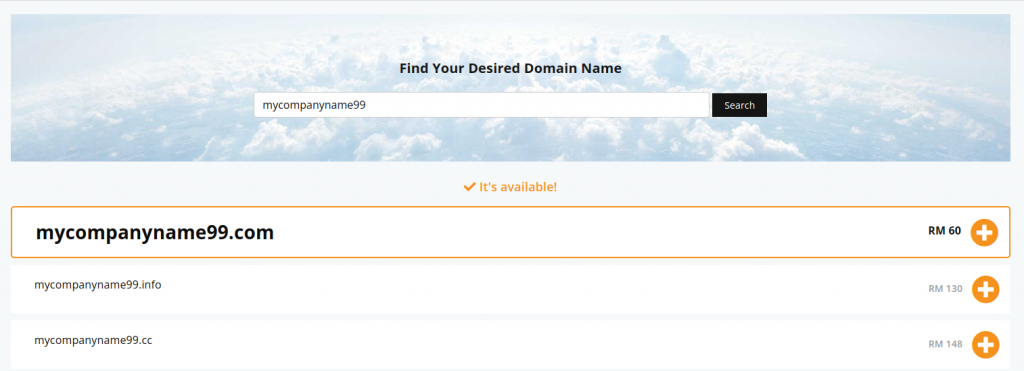The height and width of the screenshot is (371, 1024).
Task: Select the mycompanyname99.info domain name
Action: (x=98, y=285)
